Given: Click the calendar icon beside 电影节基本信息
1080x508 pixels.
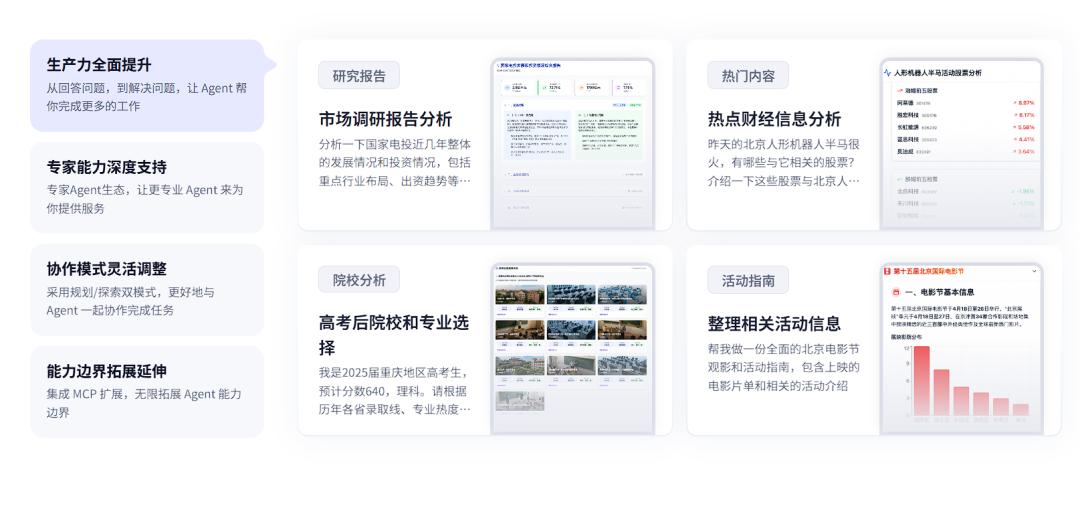Looking at the screenshot, I should (896, 292).
